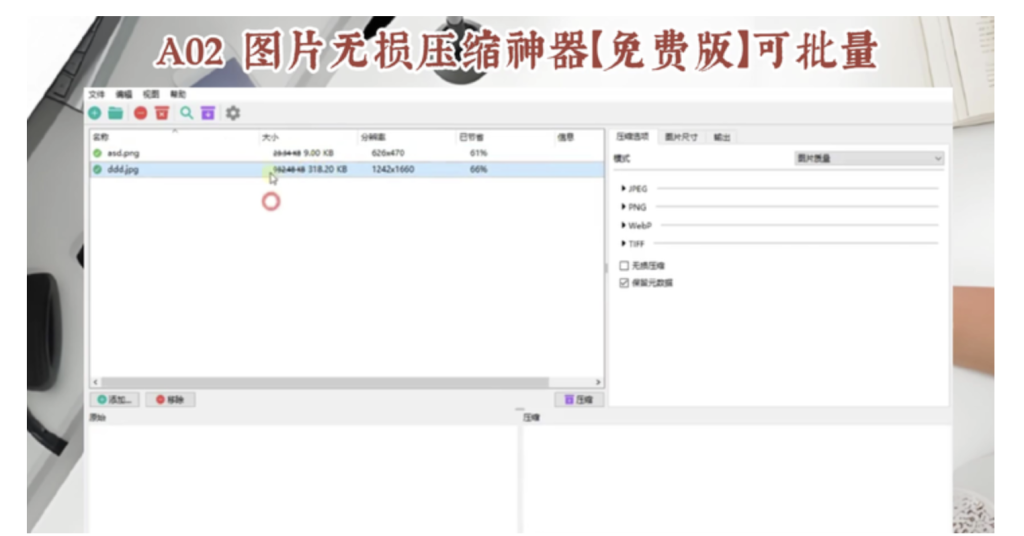Switch to the 压缩选项 tab
Viewport: 1024px width, 536px height.
point(632,136)
